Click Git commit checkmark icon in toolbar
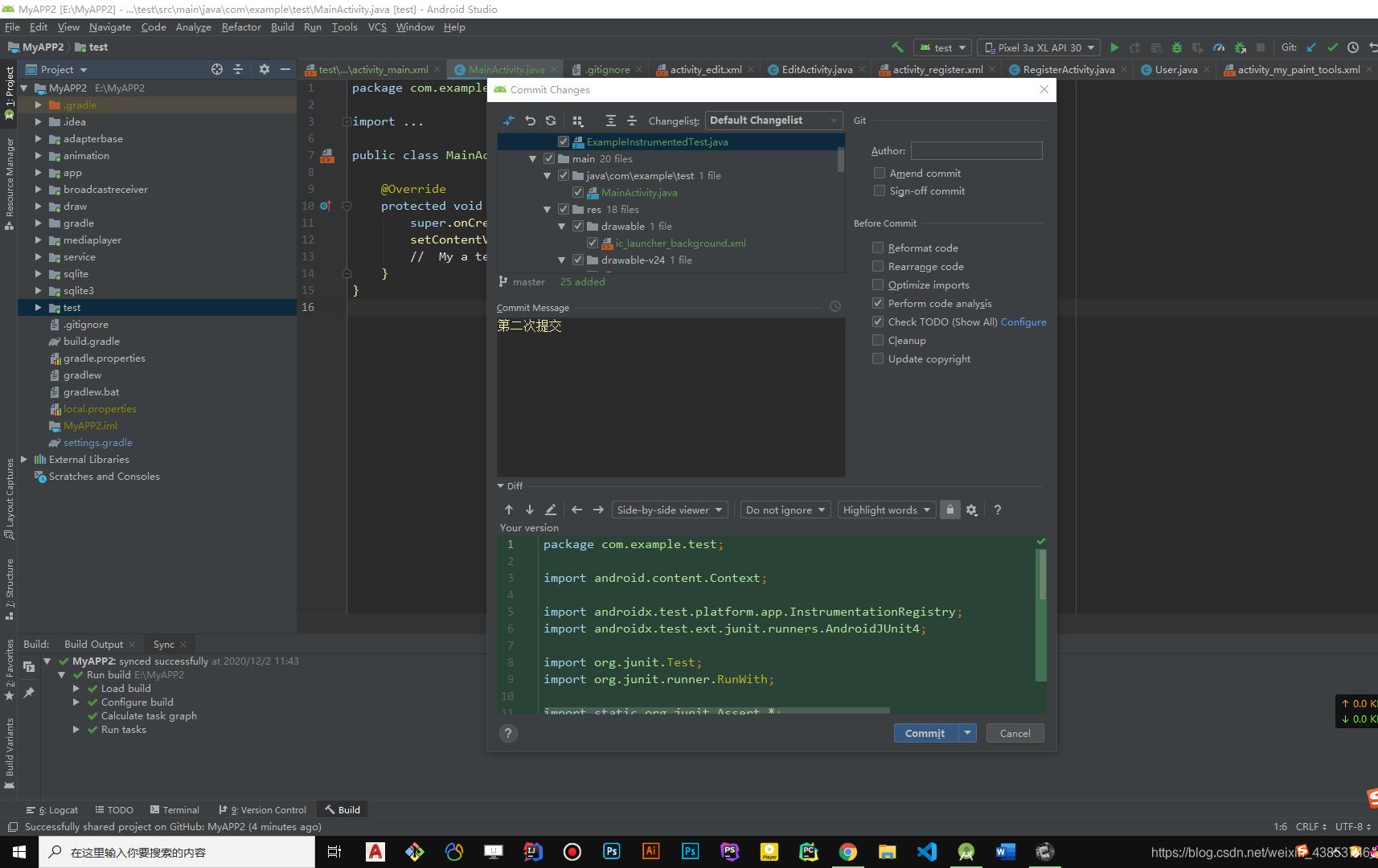The height and width of the screenshot is (868, 1378). (1332, 47)
